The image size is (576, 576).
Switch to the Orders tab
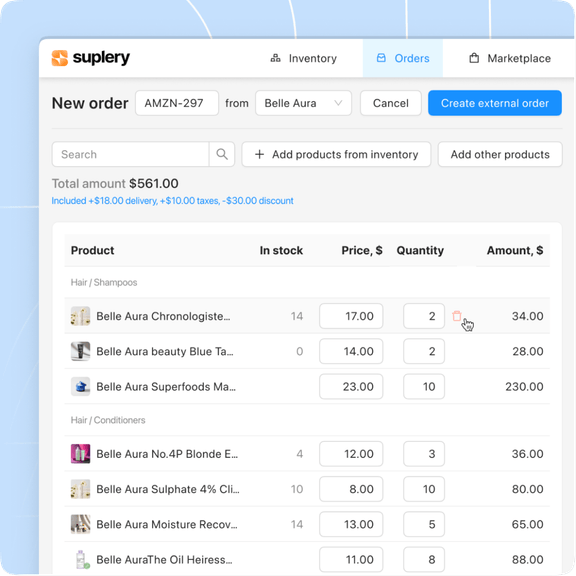(403, 58)
